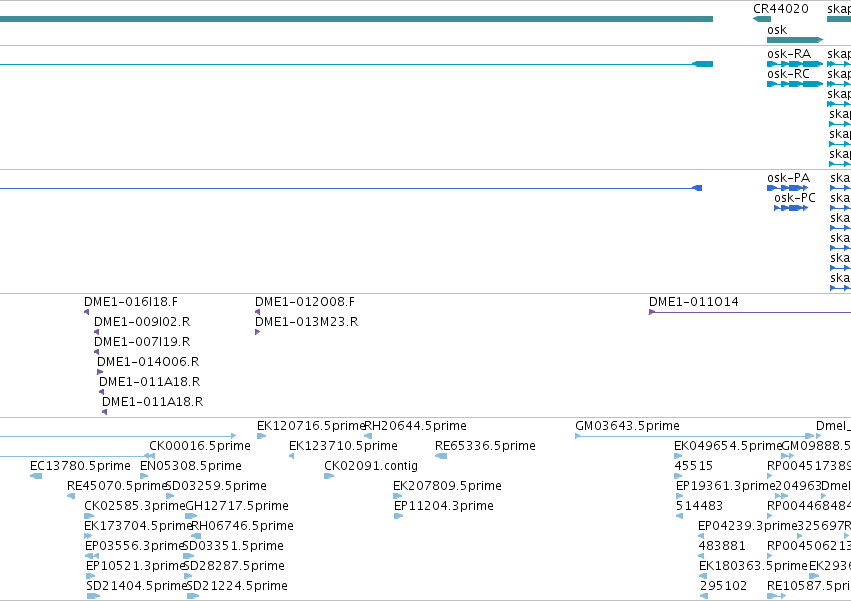The image size is (851, 601).
Task: Pick the osk-PA protein feature
Action: [788, 188]
